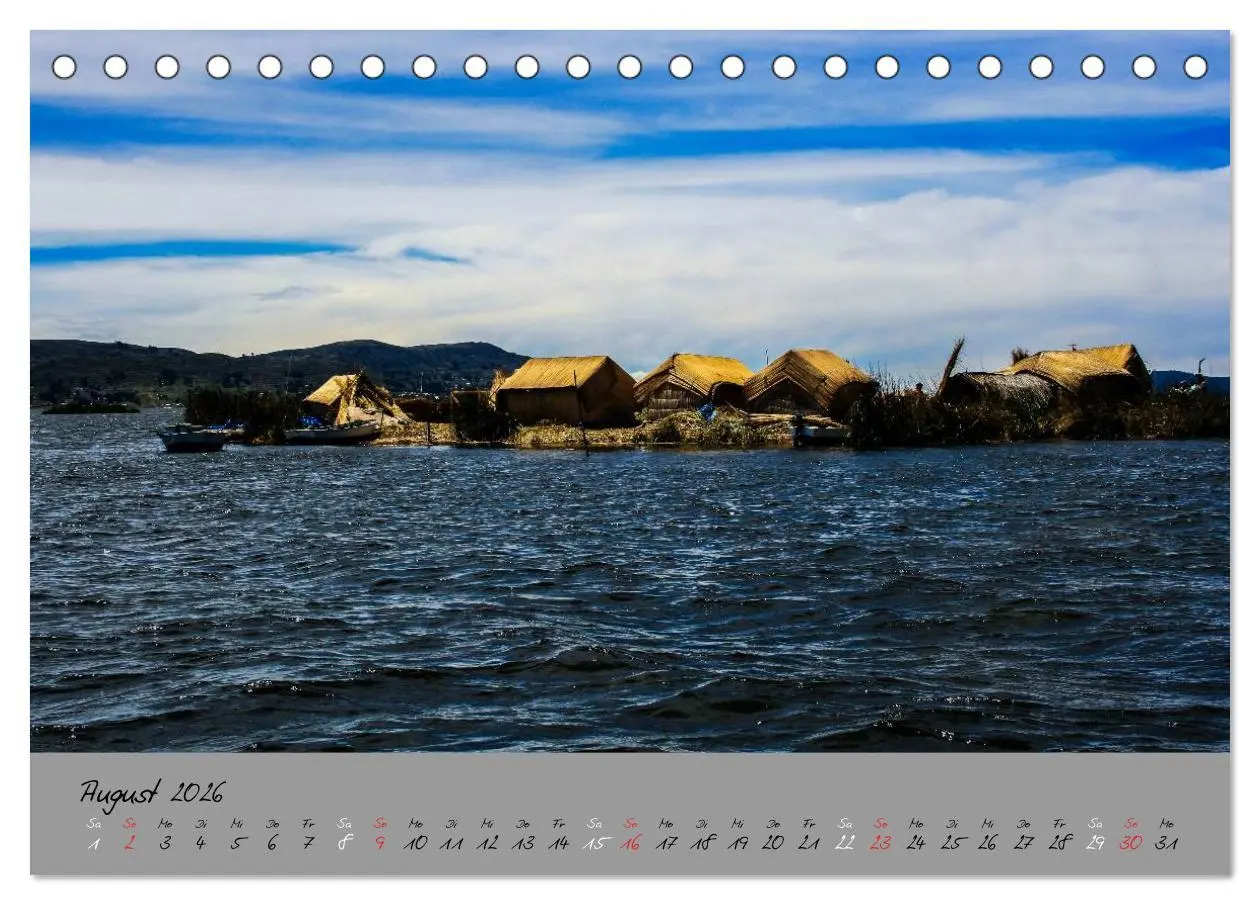
Task: Choose calendar date 20
Action: 773,843
